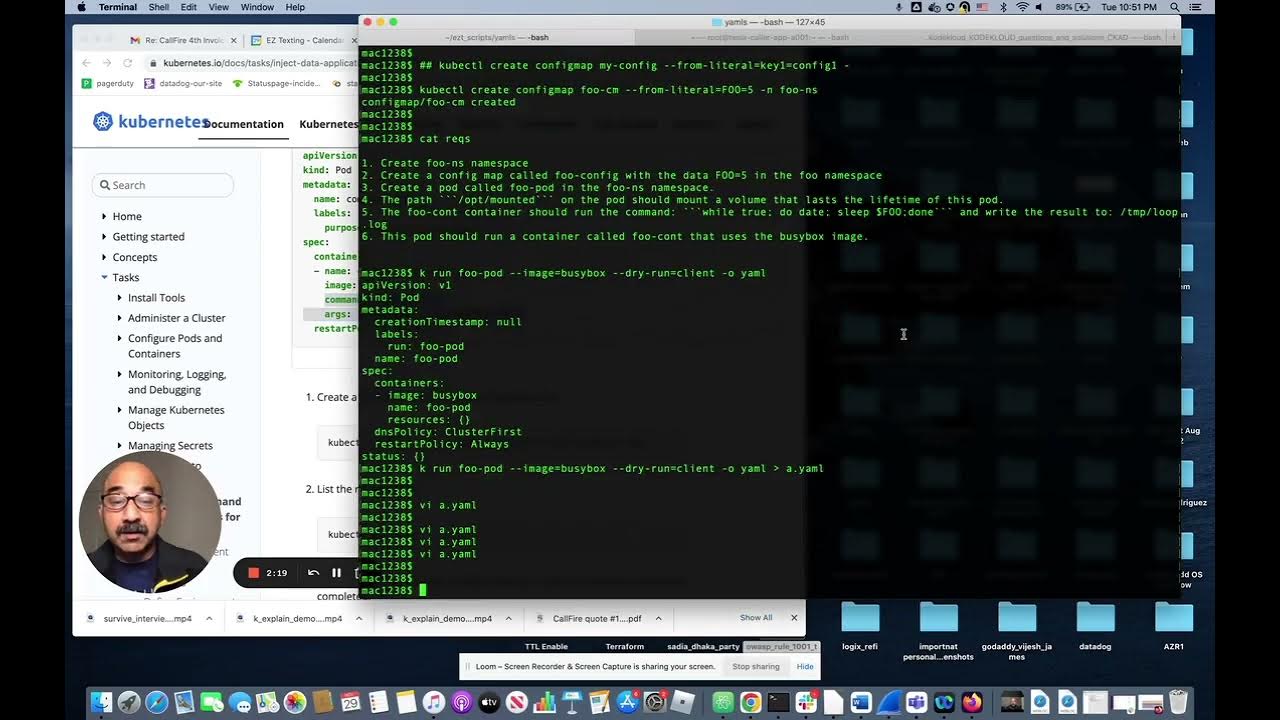Open the Trash in the Dock

pyautogui.click(x=1178, y=703)
